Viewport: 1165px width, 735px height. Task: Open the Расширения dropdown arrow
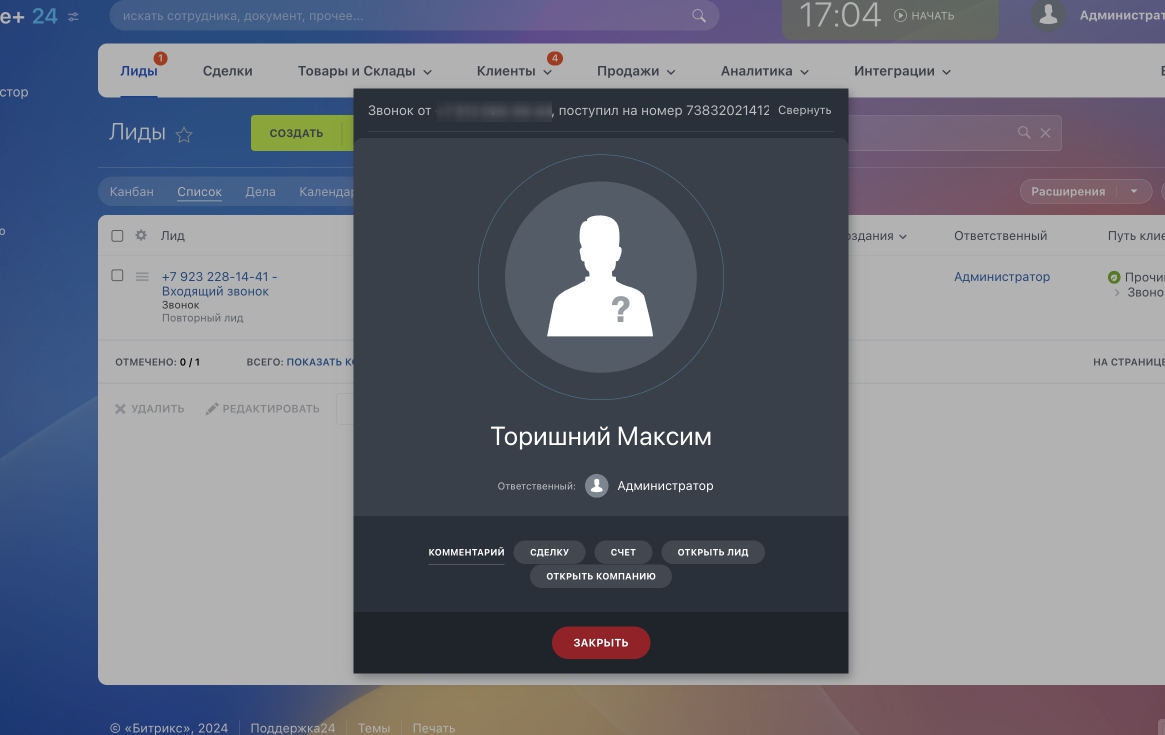pyautogui.click(x=1133, y=191)
